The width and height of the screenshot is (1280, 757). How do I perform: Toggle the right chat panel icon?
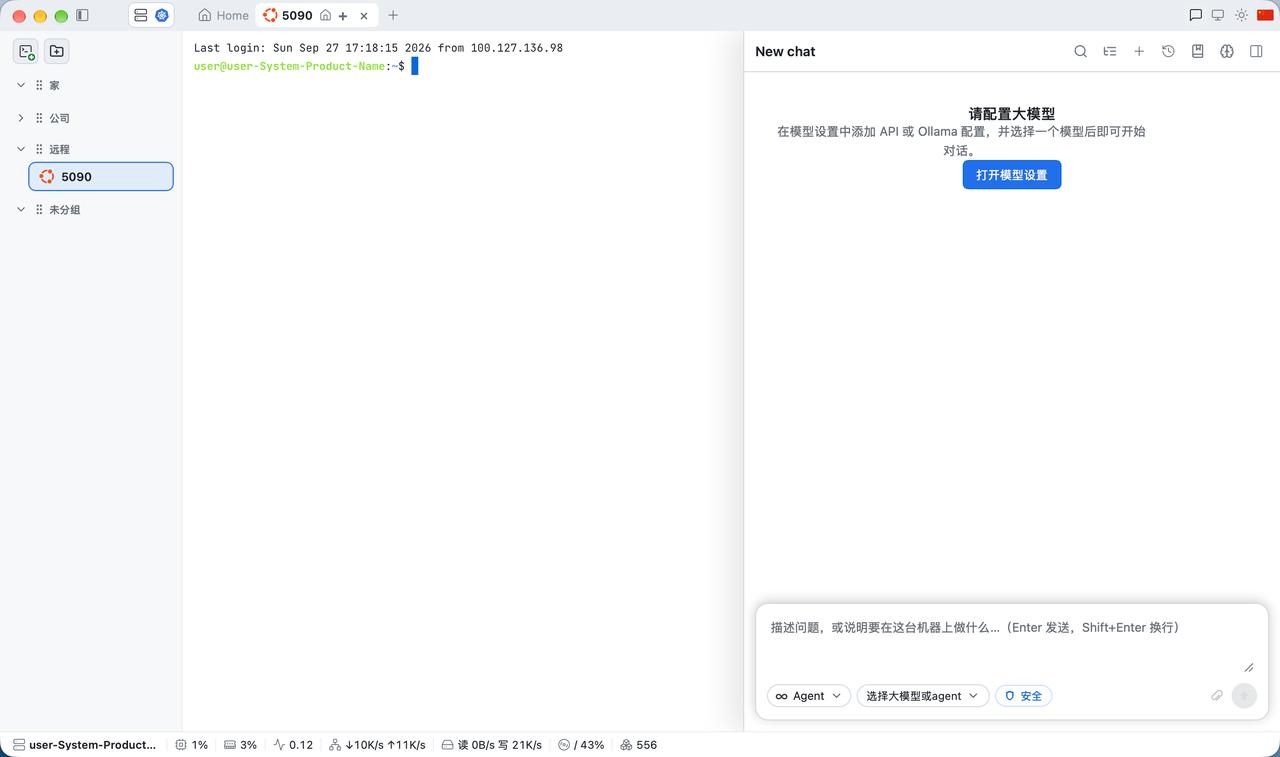[1256, 51]
